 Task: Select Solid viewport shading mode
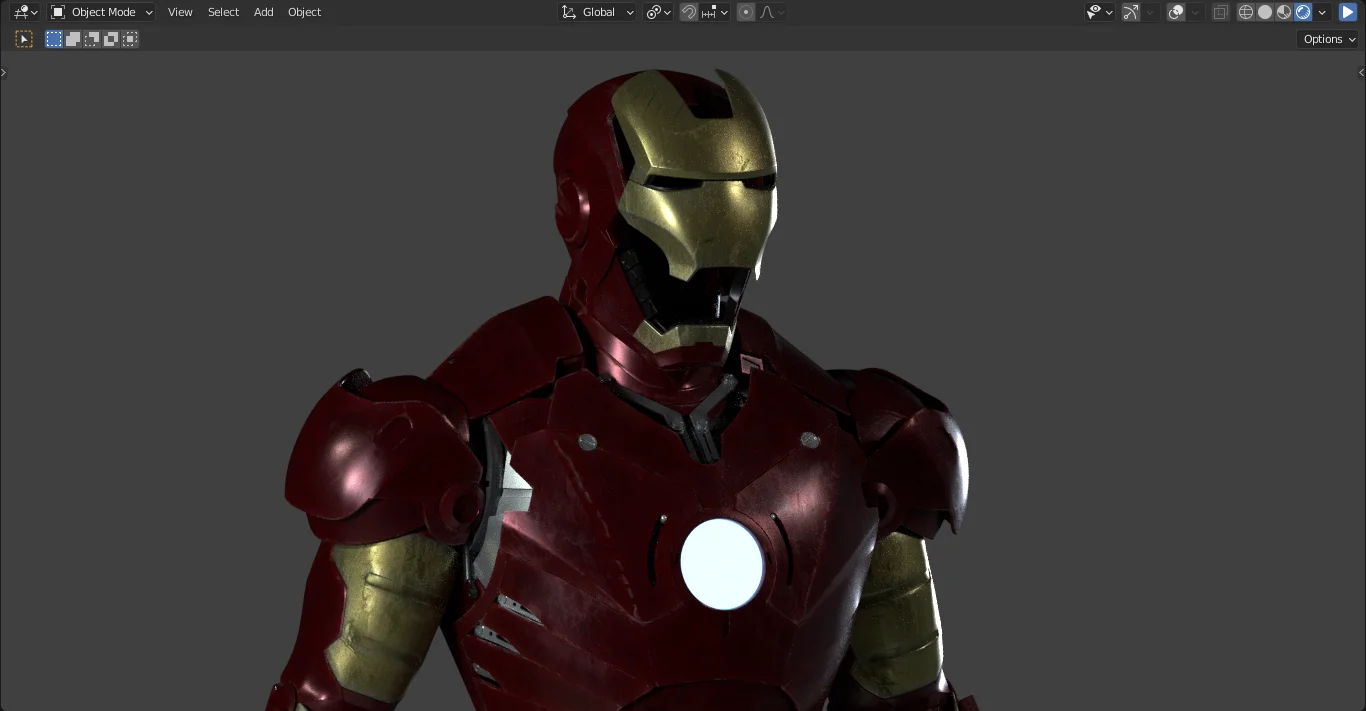[x=1265, y=11]
